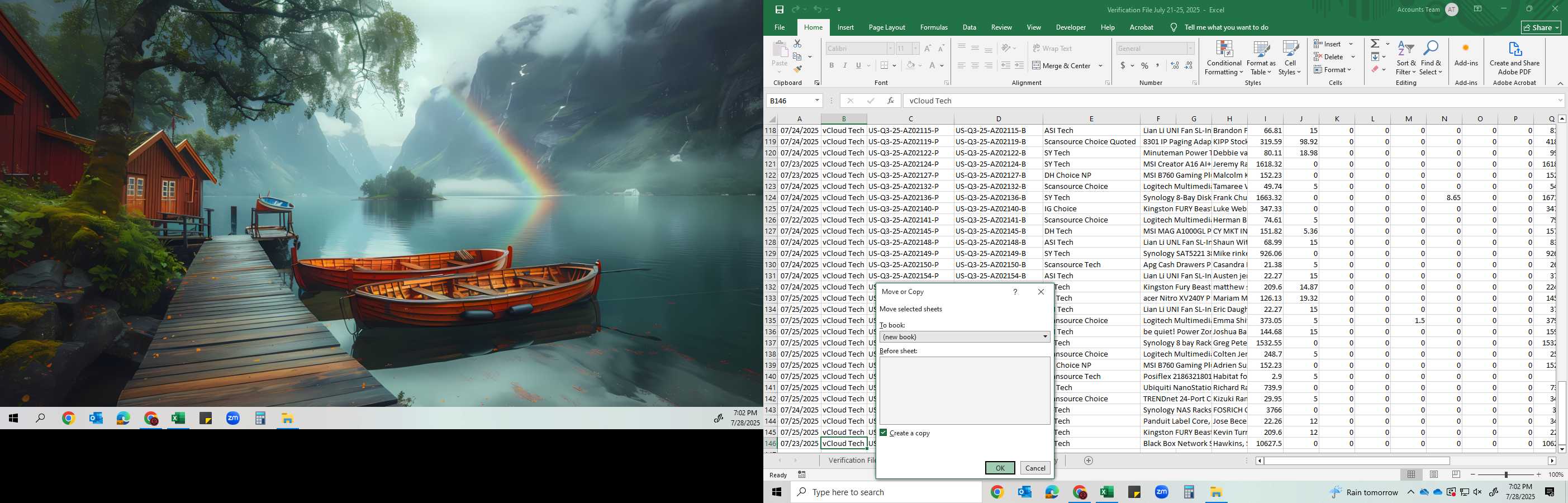1568x503 pixels.
Task: Click the New sheet plus button
Action: coord(1089,461)
